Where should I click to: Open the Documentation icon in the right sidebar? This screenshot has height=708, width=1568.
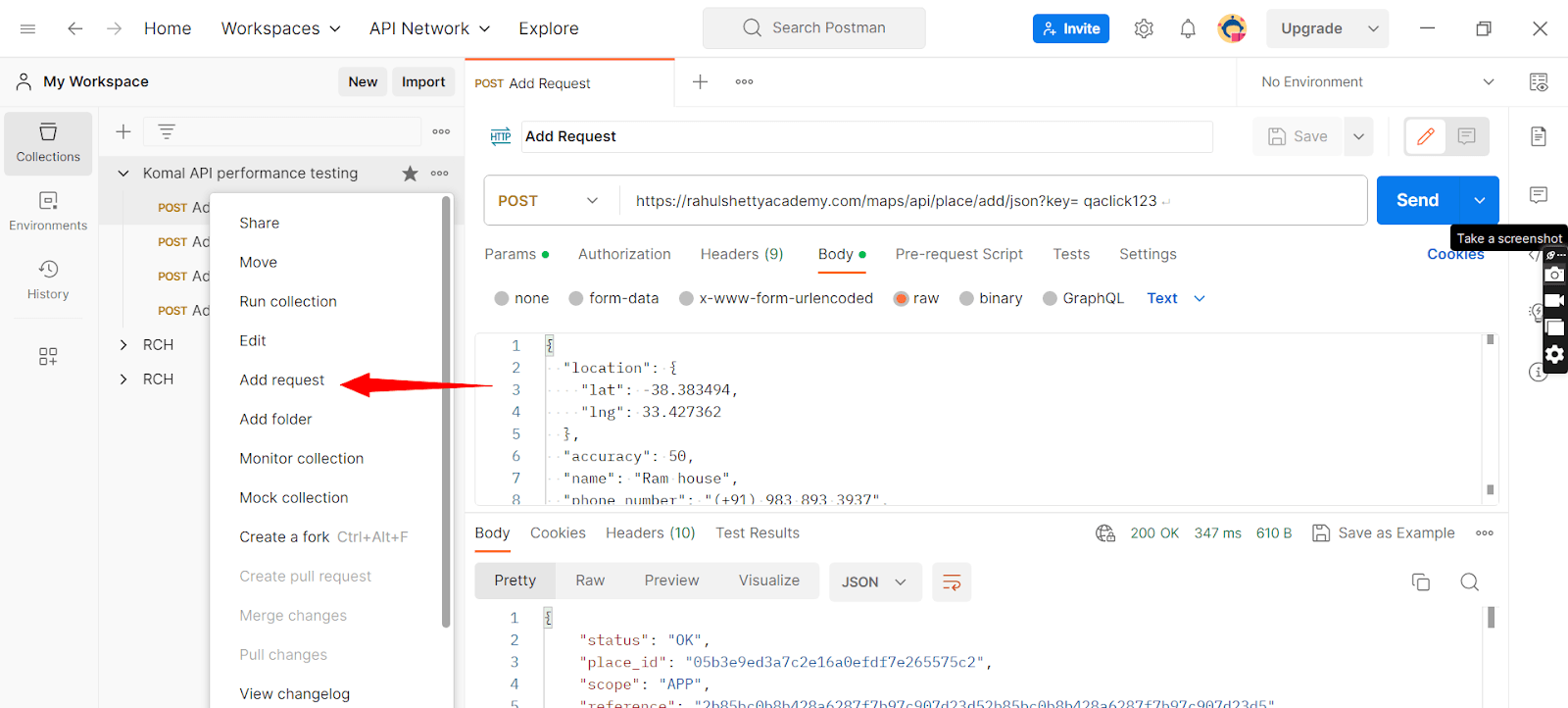(1539, 136)
